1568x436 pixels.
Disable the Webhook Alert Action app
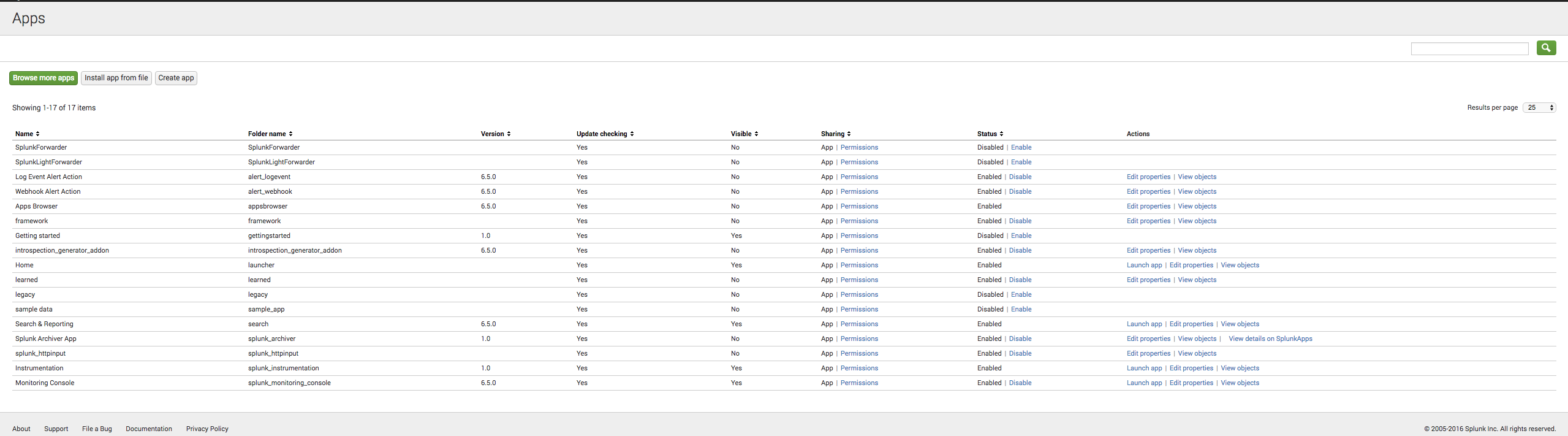click(x=1020, y=191)
